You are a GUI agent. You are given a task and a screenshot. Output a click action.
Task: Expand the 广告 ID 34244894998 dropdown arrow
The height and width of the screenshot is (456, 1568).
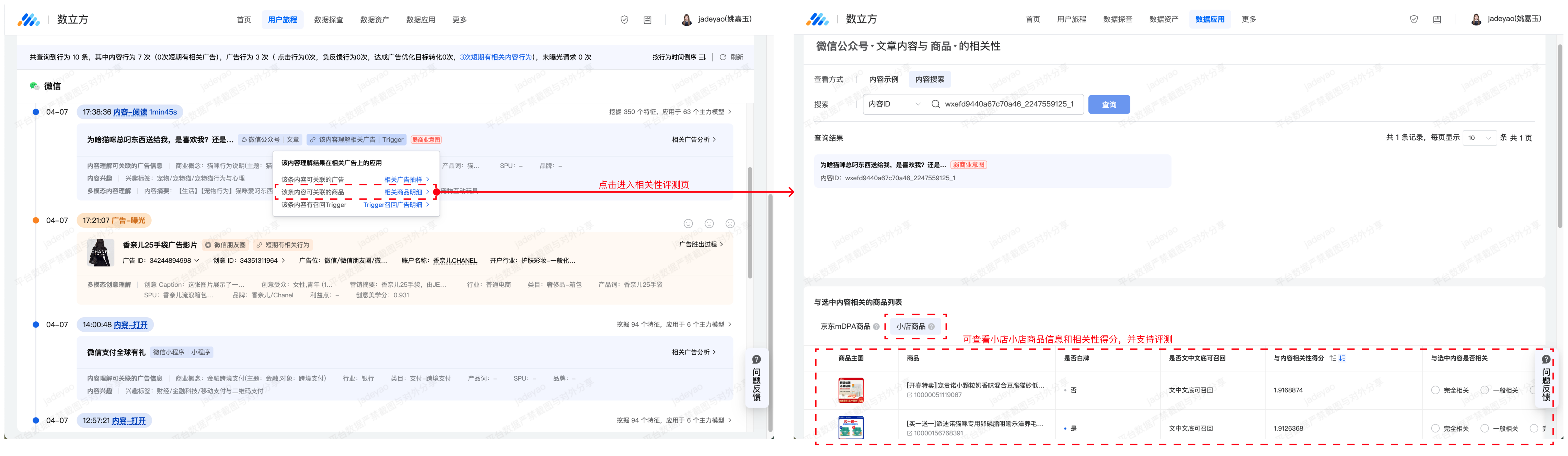pos(197,261)
